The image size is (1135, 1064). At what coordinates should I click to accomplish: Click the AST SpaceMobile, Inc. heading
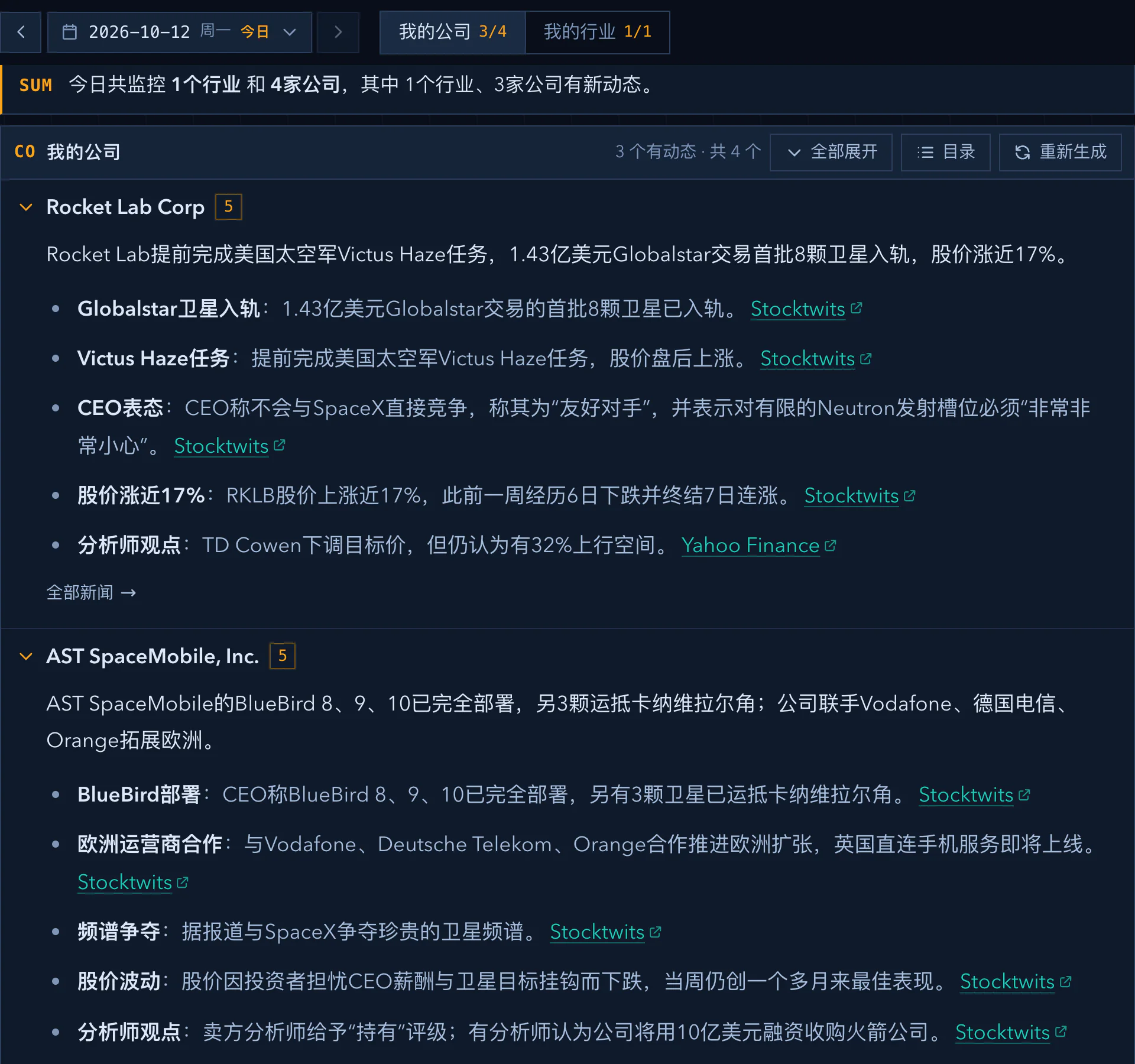coord(153,656)
